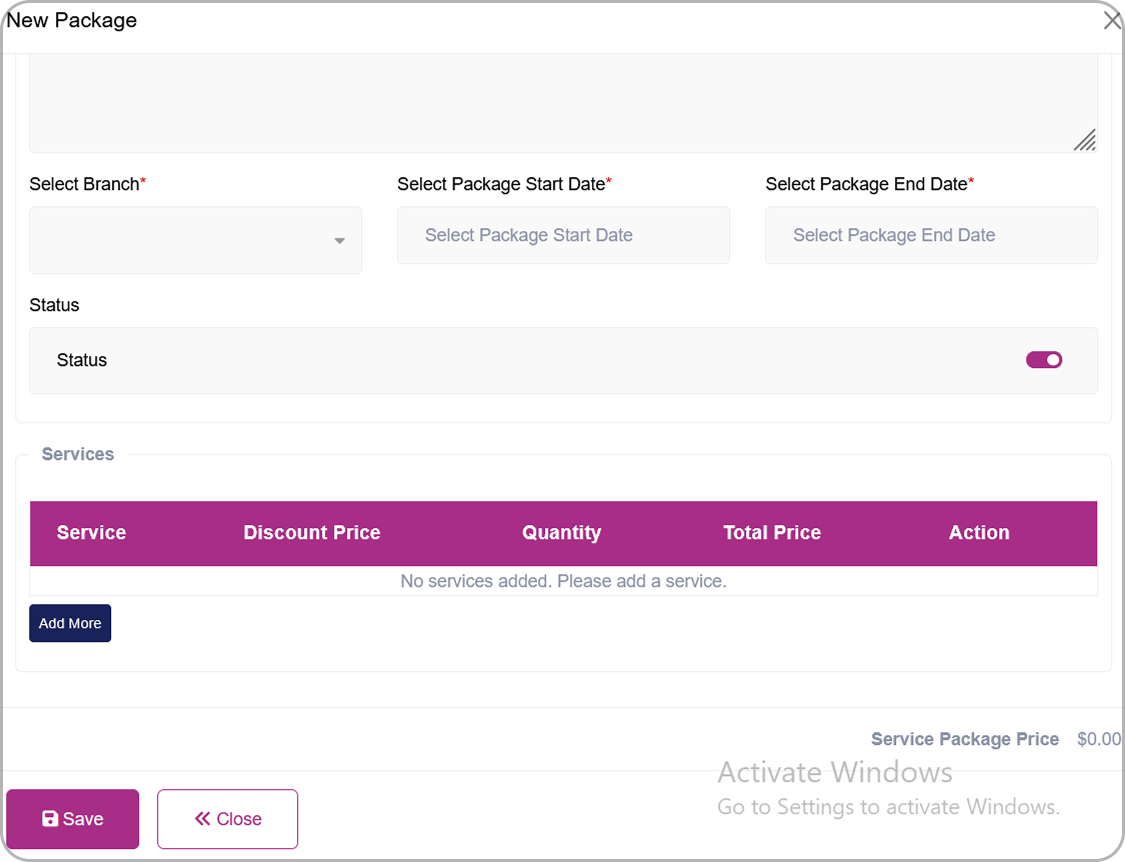Click the Service column header

click(91, 533)
